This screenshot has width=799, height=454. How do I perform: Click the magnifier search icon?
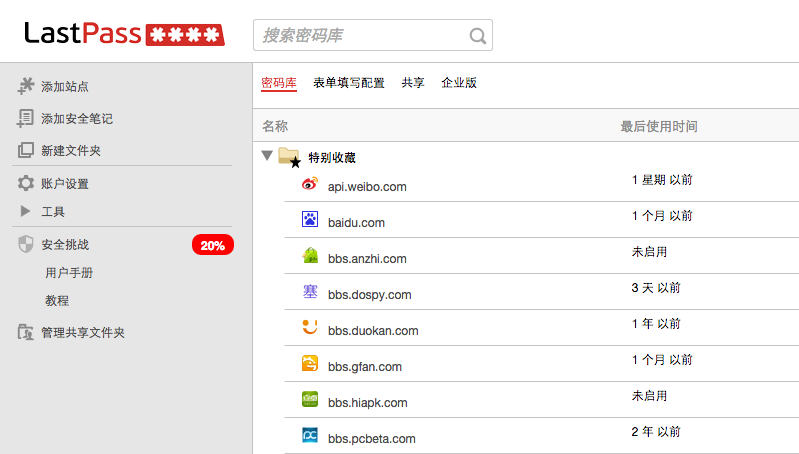(x=477, y=36)
